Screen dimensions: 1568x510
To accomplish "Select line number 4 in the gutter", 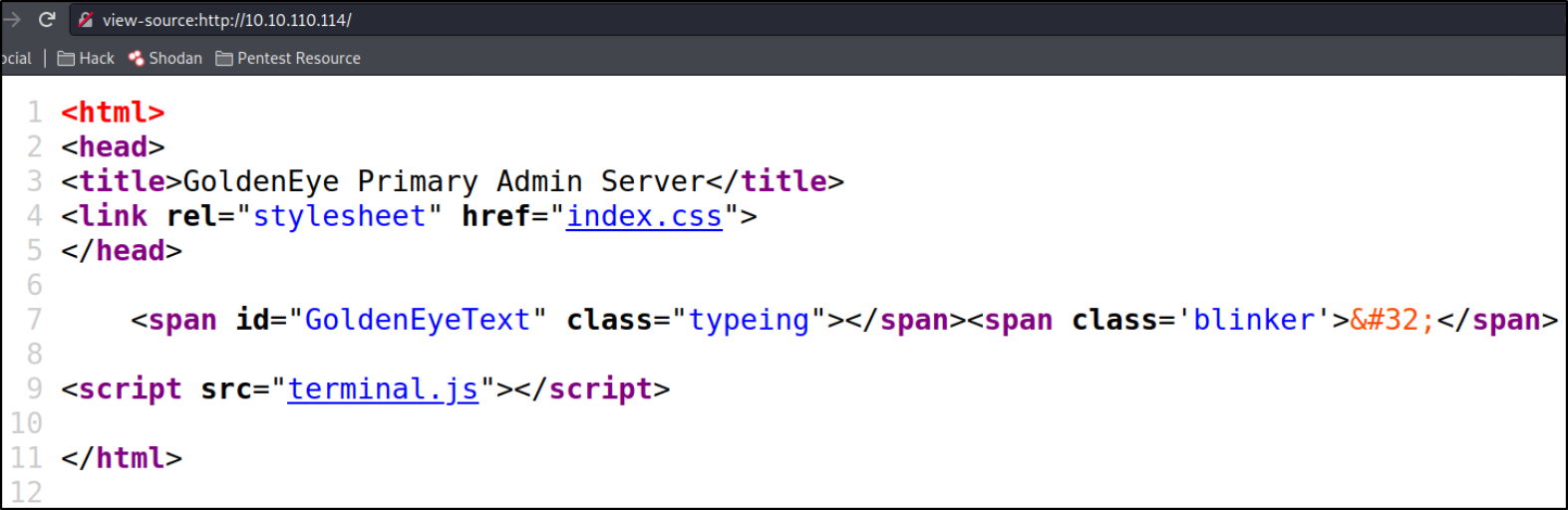I will point(35,216).
